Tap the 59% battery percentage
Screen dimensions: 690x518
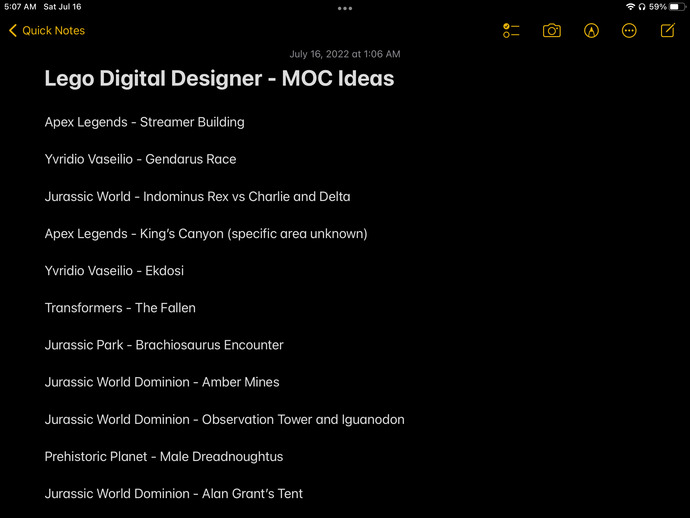pos(657,7)
